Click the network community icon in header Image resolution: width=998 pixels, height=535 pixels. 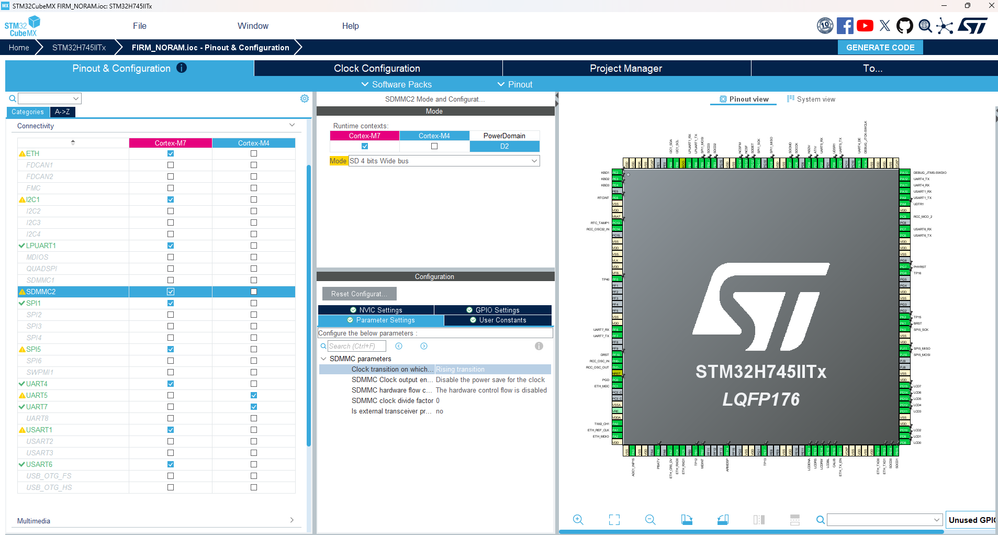tap(945, 26)
